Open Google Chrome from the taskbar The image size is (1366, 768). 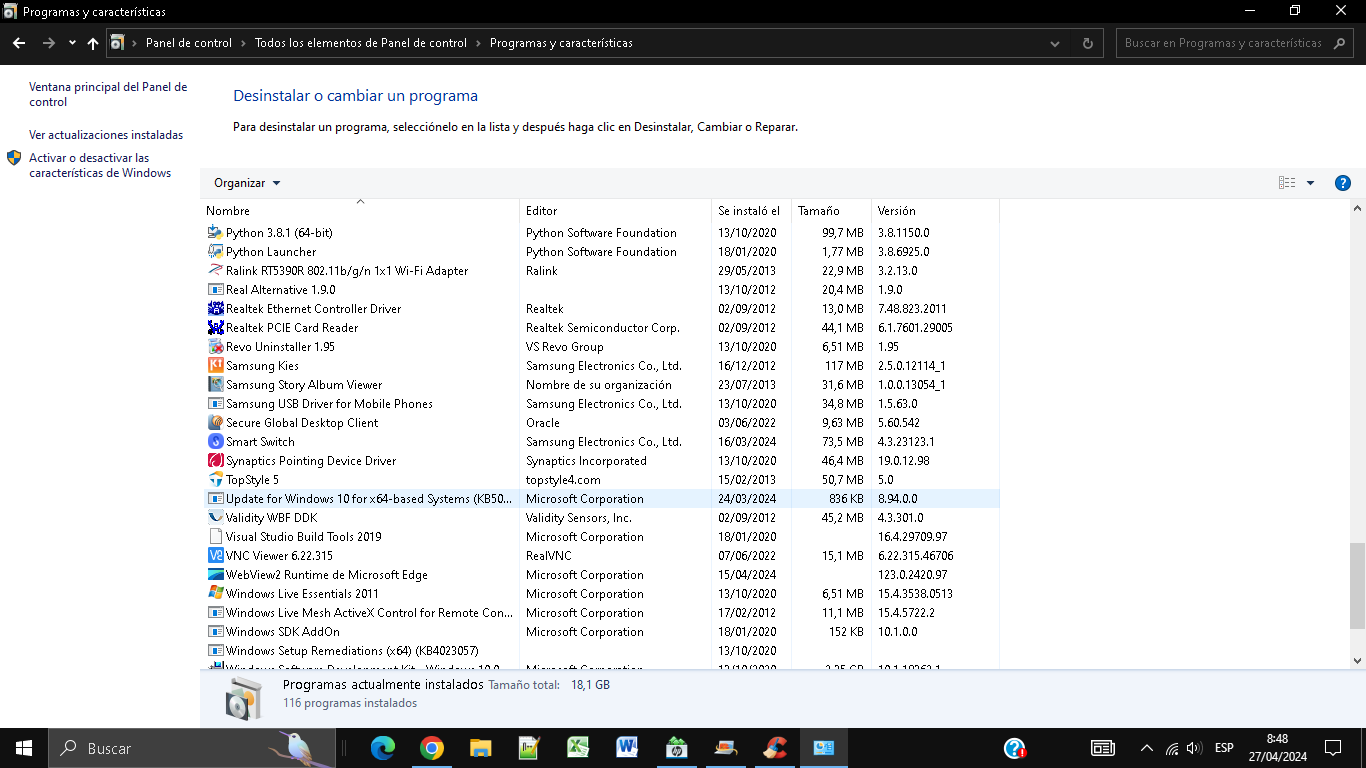click(432, 748)
